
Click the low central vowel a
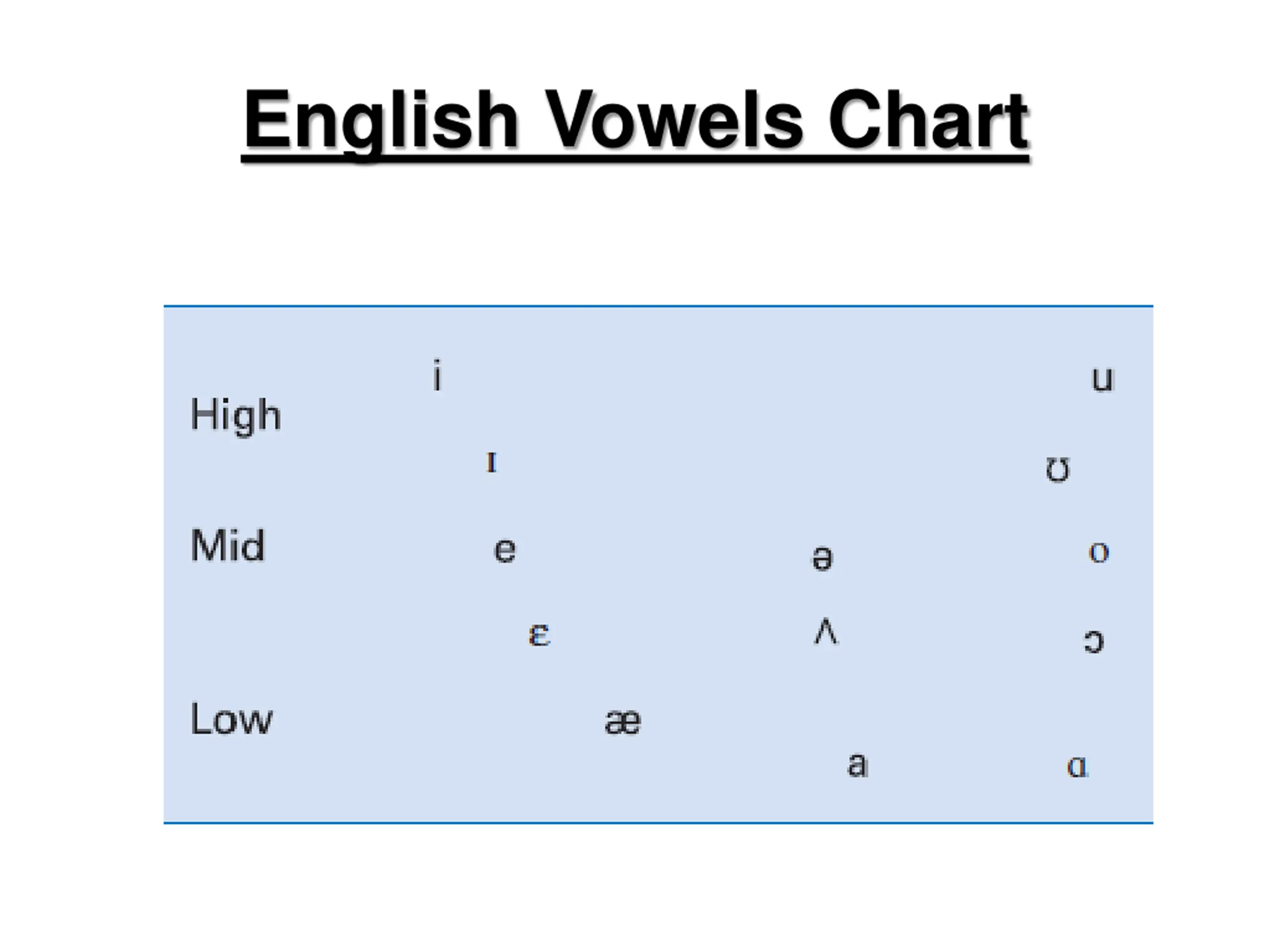click(x=858, y=765)
